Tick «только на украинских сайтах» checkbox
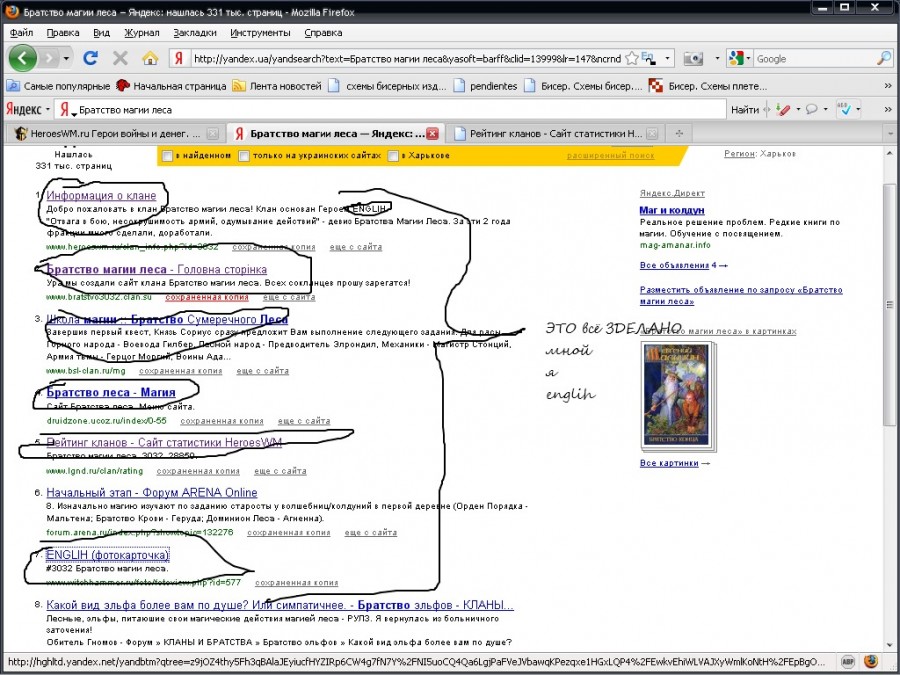This screenshot has height=675, width=900. (245, 156)
